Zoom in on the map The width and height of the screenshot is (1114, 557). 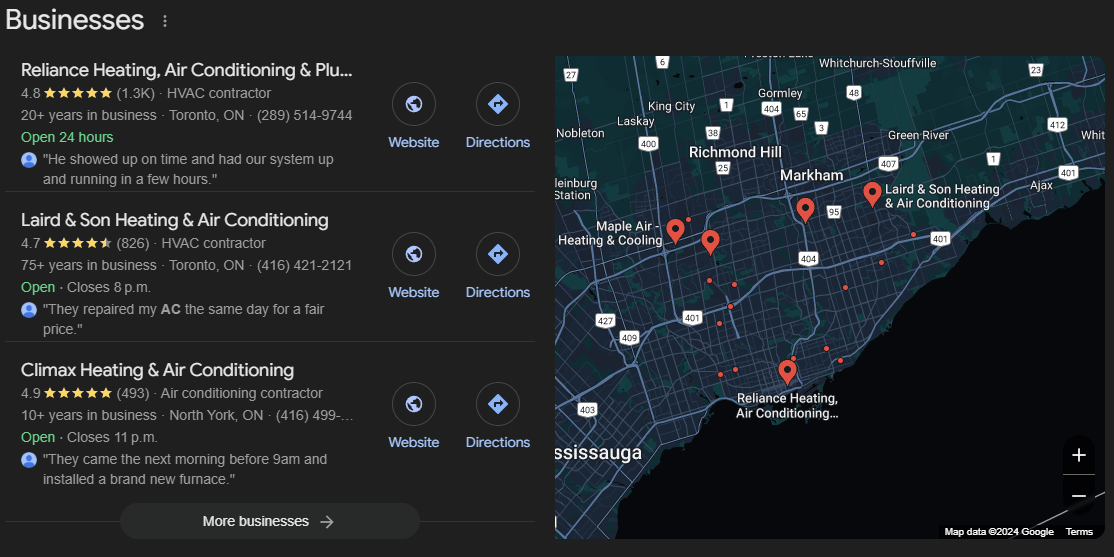(x=1078, y=456)
